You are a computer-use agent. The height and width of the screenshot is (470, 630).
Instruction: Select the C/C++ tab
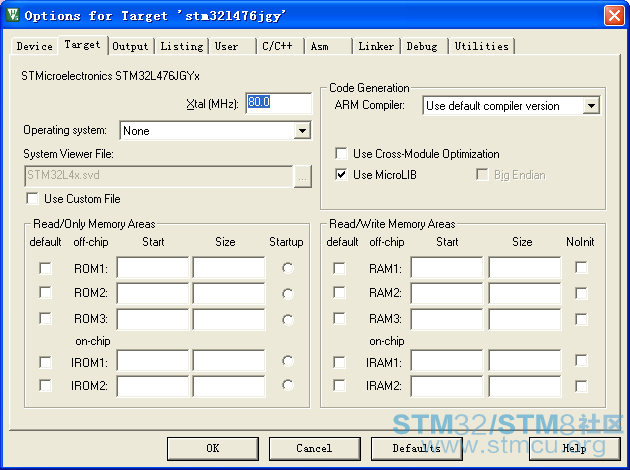(278, 46)
